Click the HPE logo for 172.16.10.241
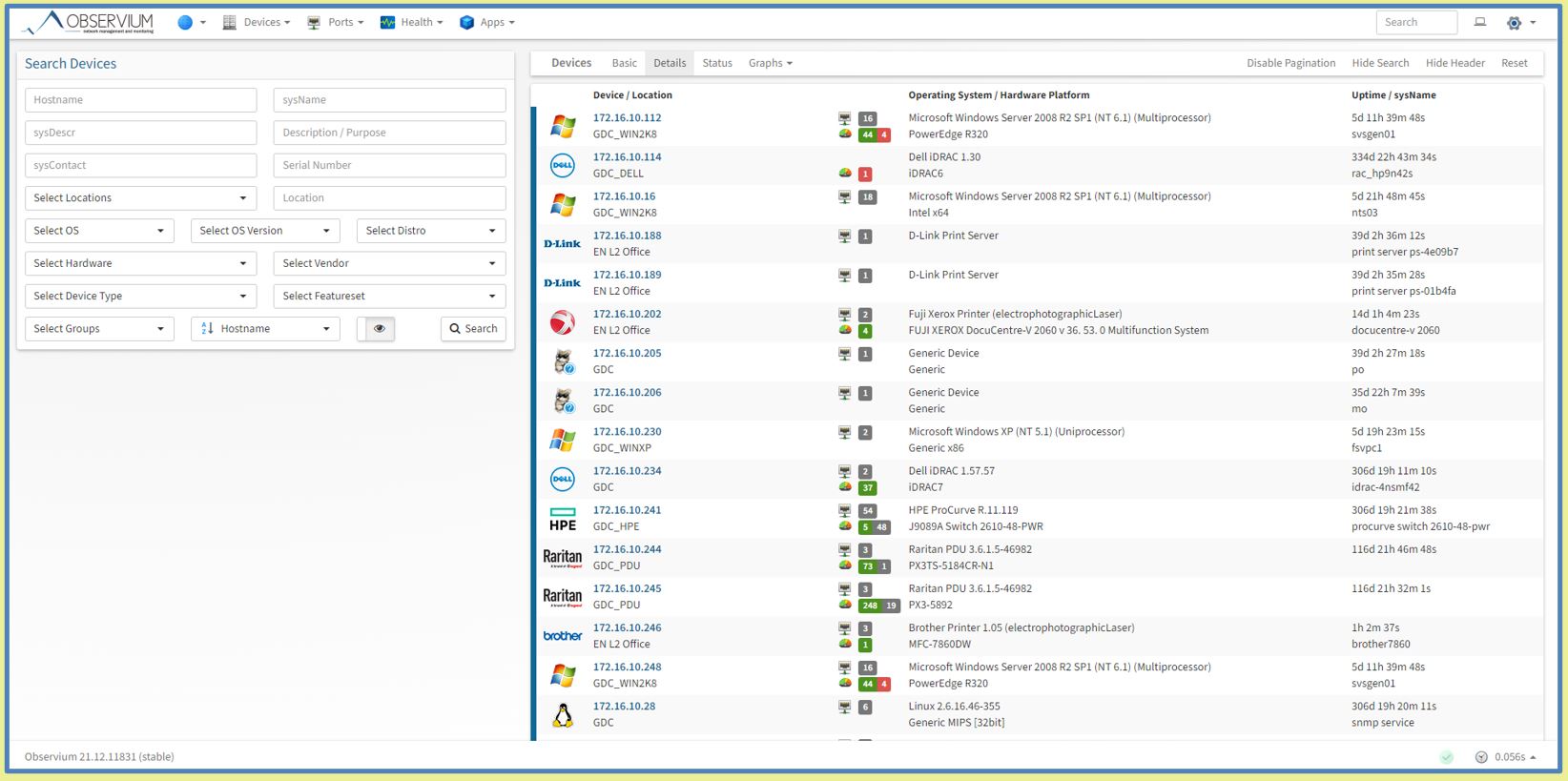 point(562,519)
